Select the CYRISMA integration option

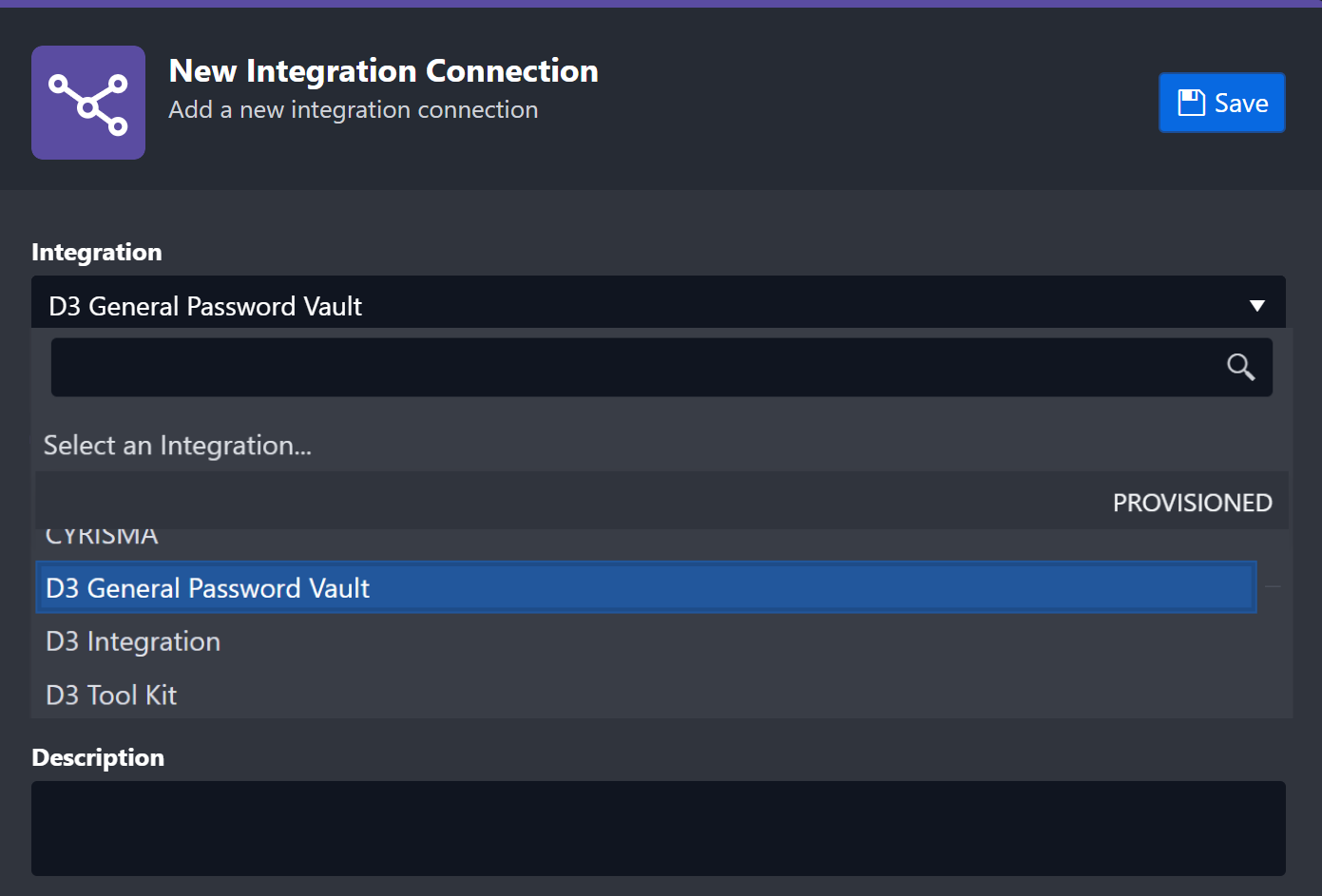tap(102, 538)
